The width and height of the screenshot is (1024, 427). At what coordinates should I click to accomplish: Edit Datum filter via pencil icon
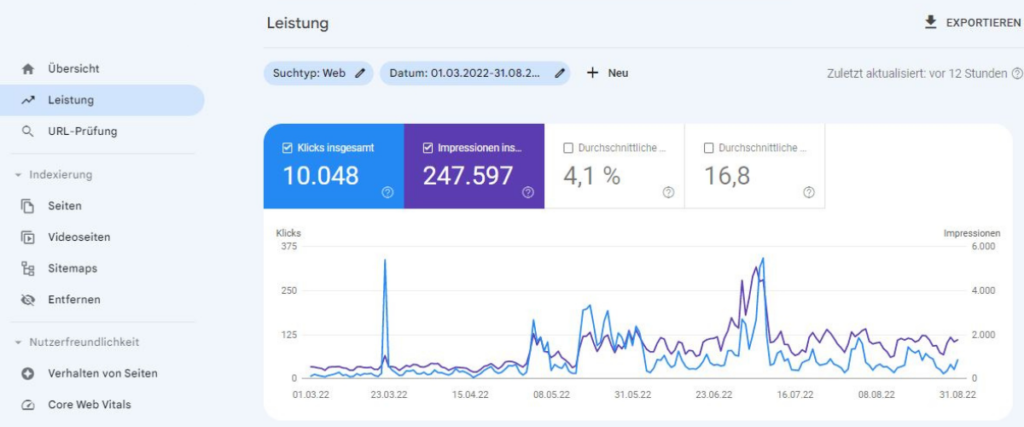(559, 73)
